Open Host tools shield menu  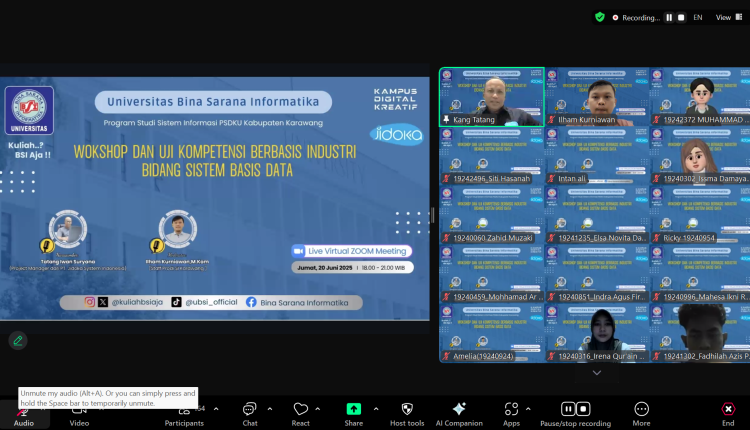[407, 415]
